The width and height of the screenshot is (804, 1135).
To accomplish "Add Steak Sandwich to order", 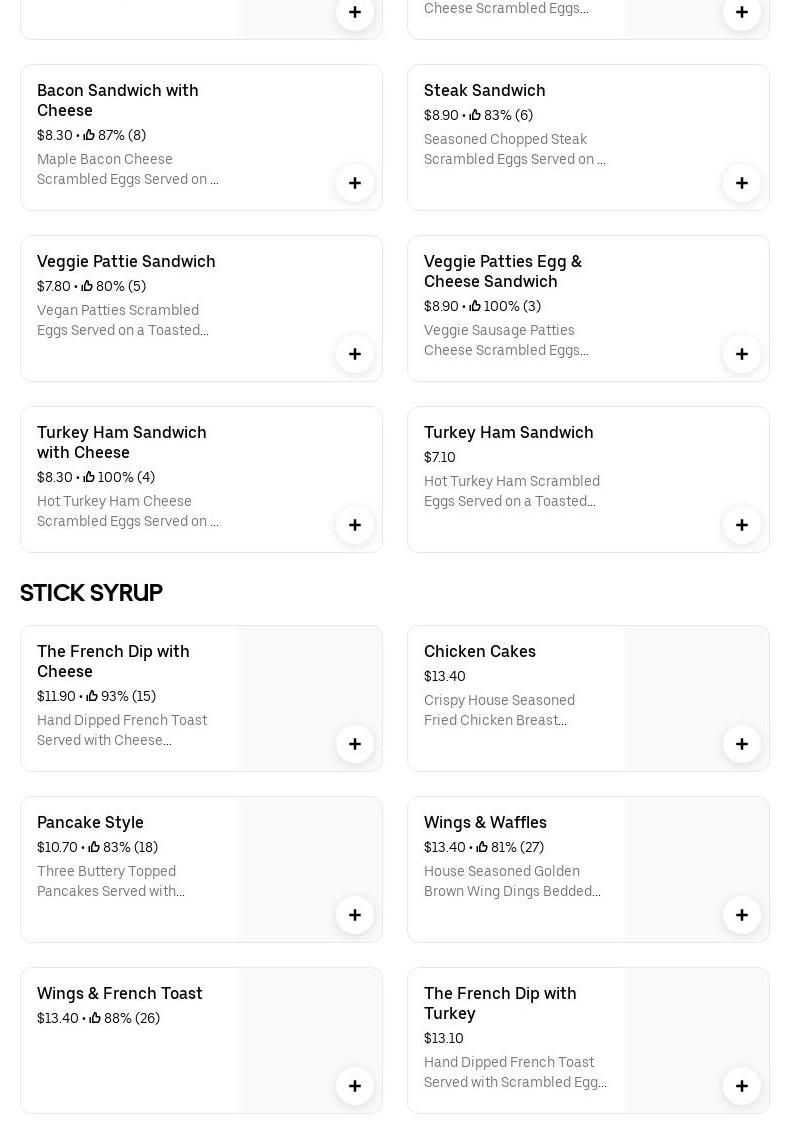I will click(x=742, y=183).
